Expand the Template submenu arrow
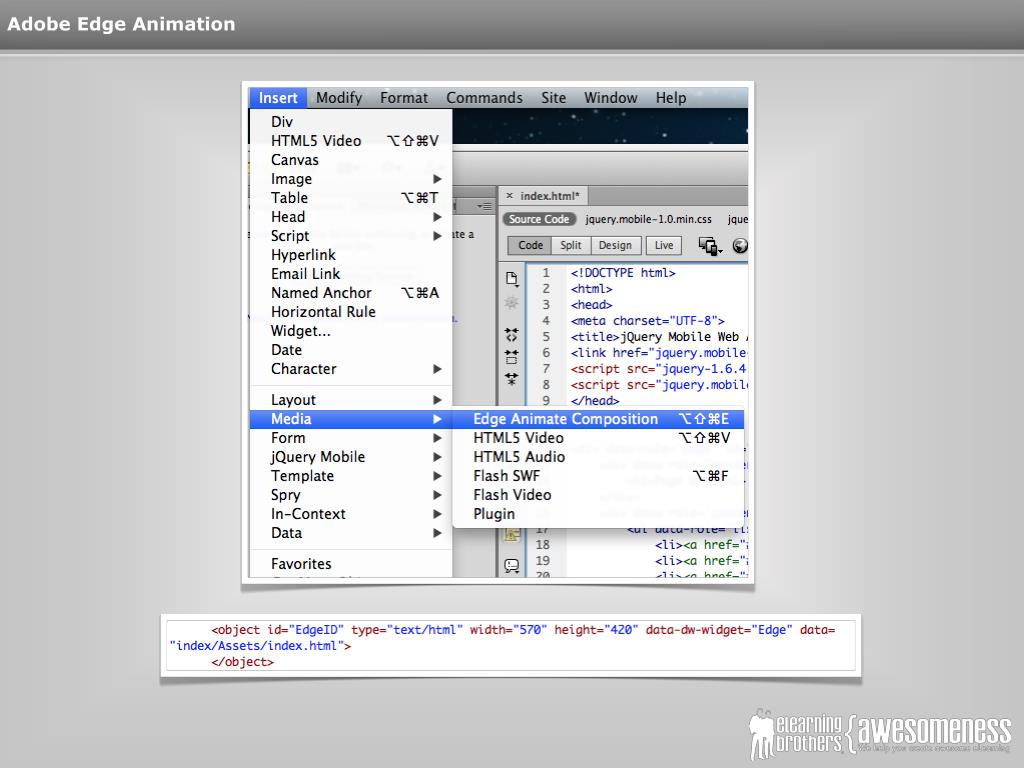This screenshot has width=1024, height=768. pos(438,476)
